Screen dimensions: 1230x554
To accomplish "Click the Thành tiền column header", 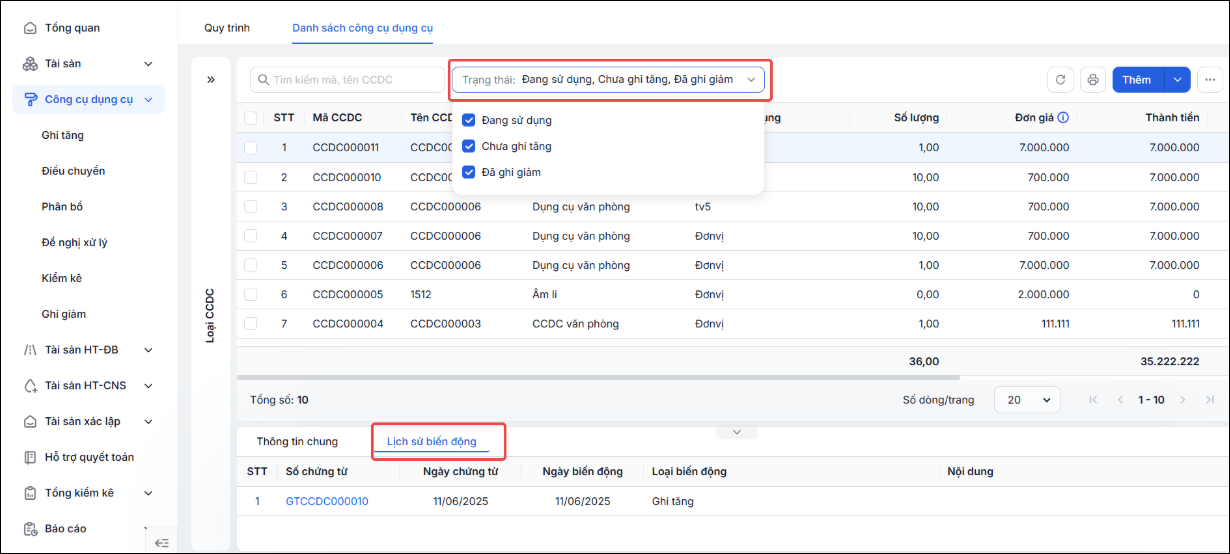I will (x=1172, y=118).
